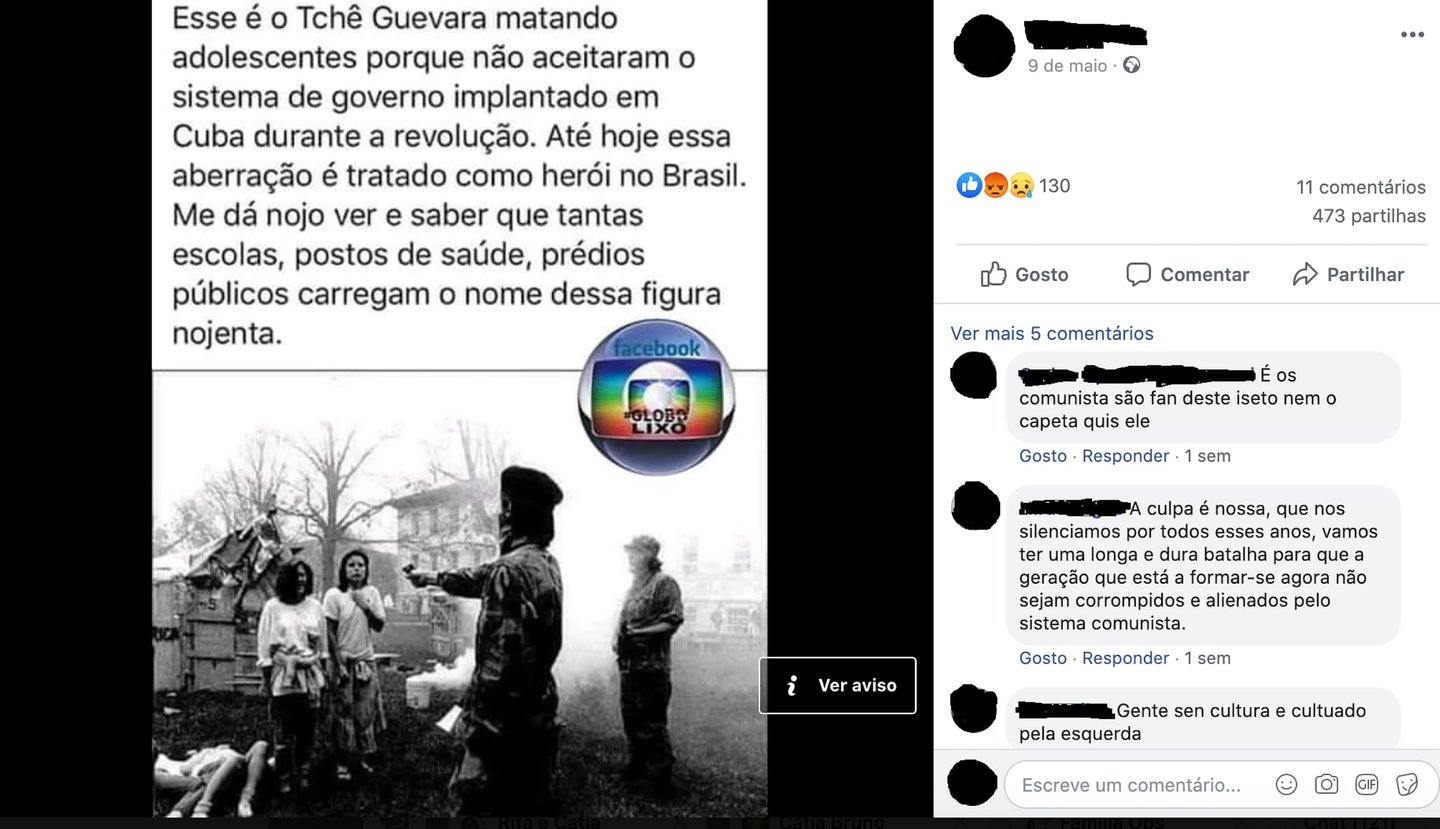The width and height of the screenshot is (1440, 829).
Task: Click the Ver aviso button on the photo
Action: pyautogui.click(x=837, y=685)
